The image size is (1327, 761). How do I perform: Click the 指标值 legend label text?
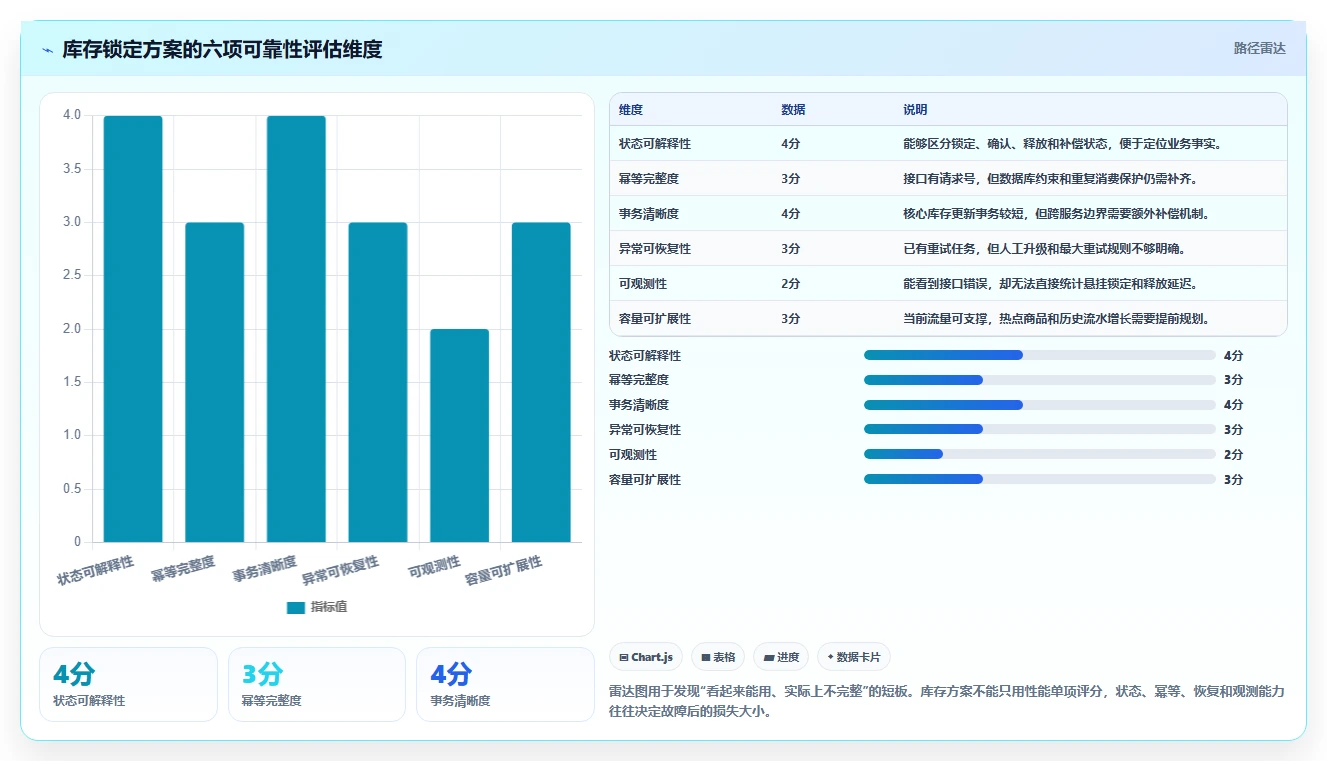click(329, 607)
